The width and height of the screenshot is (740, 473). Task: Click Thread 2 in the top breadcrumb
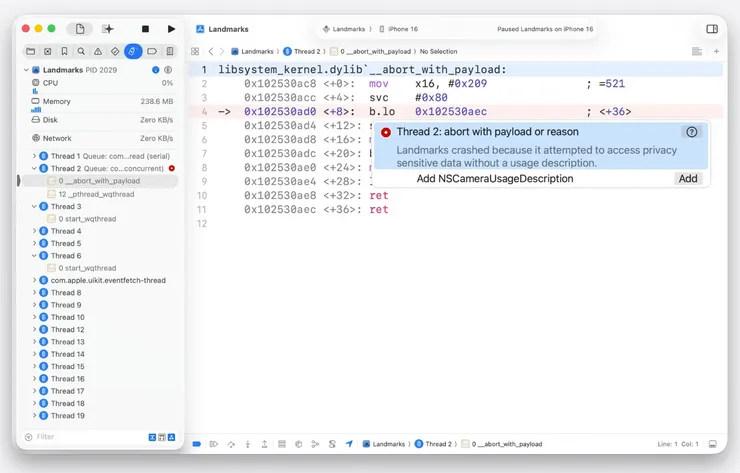pyautogui.click(x=302, y=51)
